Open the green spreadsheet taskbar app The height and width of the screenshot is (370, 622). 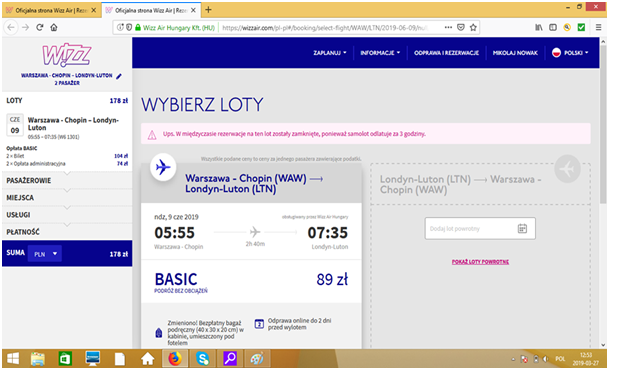point(65,359)
